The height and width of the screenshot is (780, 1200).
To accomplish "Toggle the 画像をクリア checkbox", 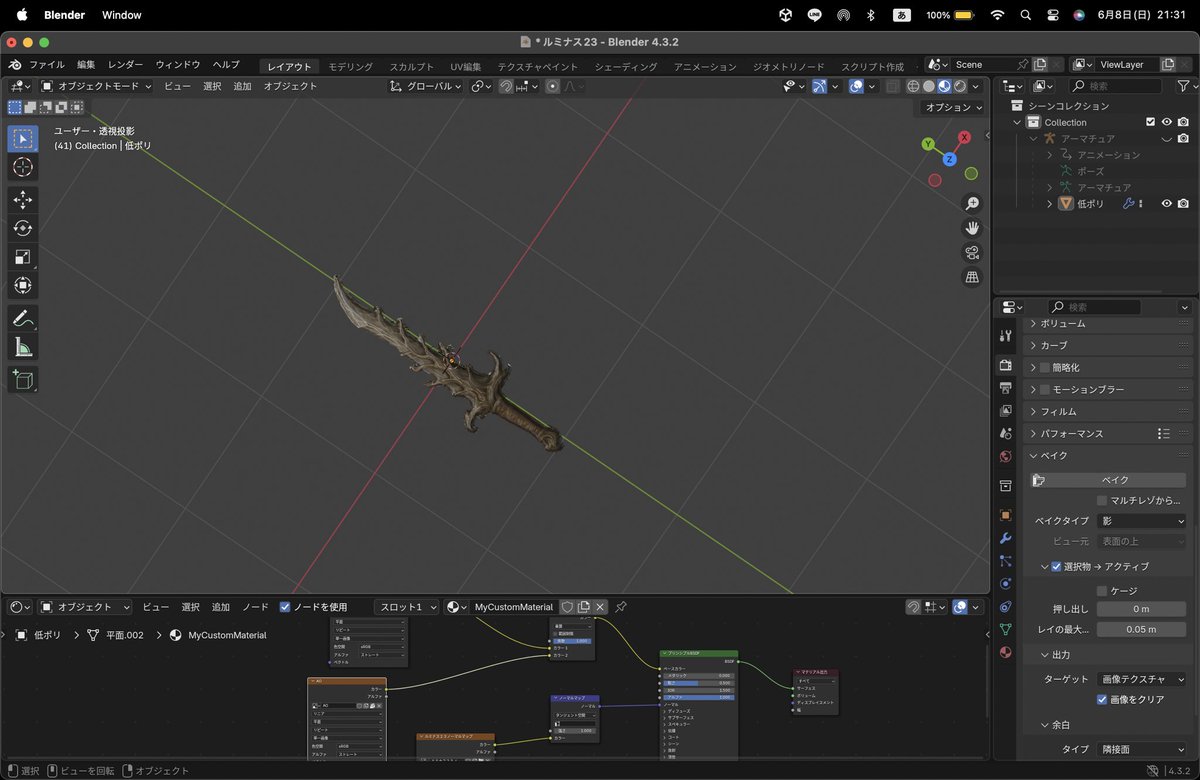I will (x=1102, y=699).
